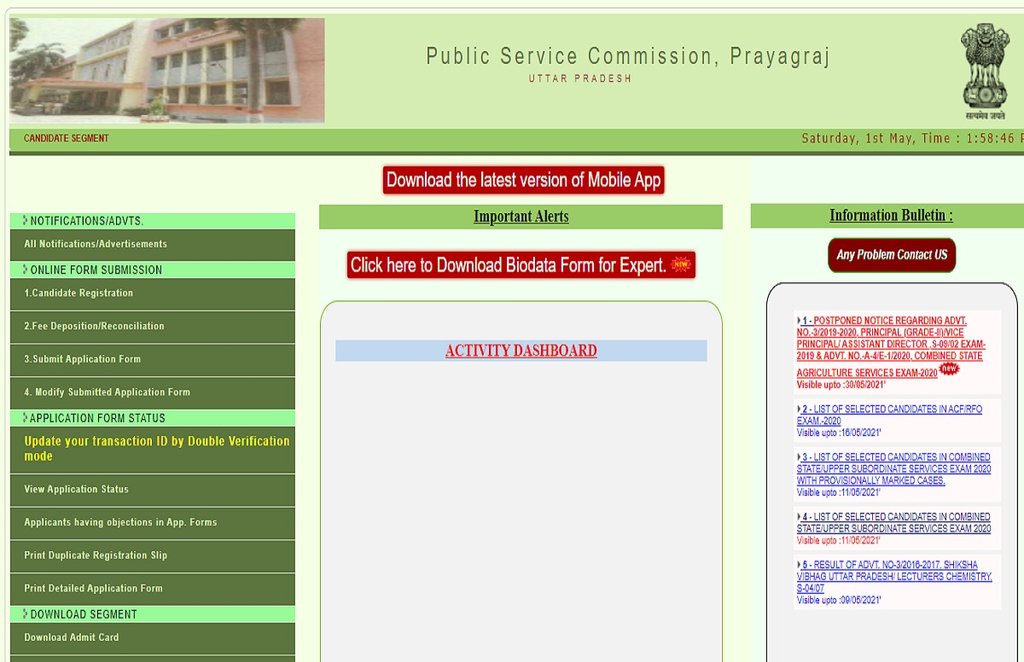Open bulletin 4 Combined State Services link
Image resolution: width=1024 pixels, height=662 pixels.
pos(893,522)
